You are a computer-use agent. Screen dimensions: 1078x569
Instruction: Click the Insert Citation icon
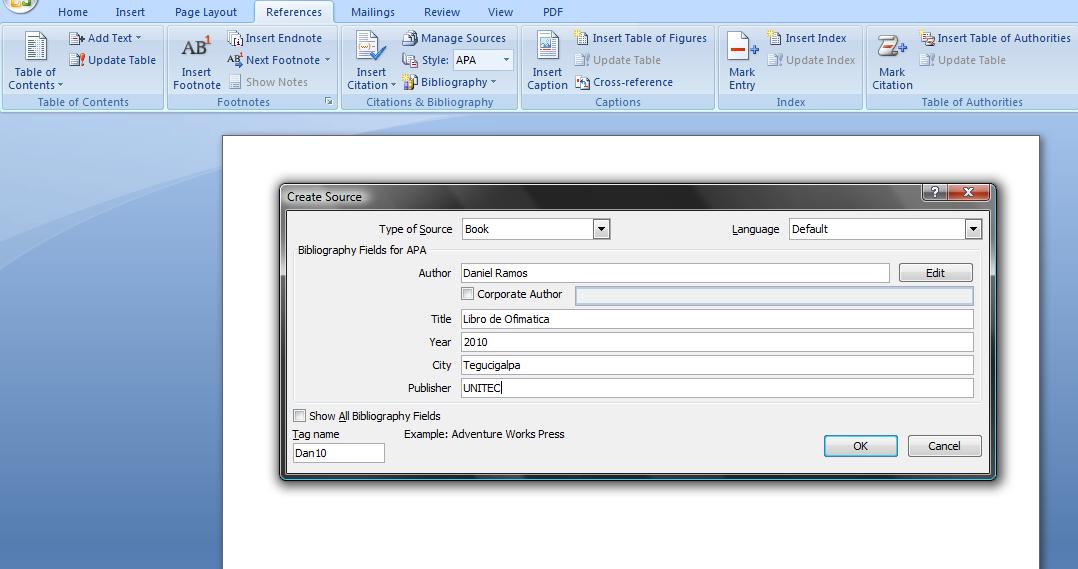click(x=371, y=47)
